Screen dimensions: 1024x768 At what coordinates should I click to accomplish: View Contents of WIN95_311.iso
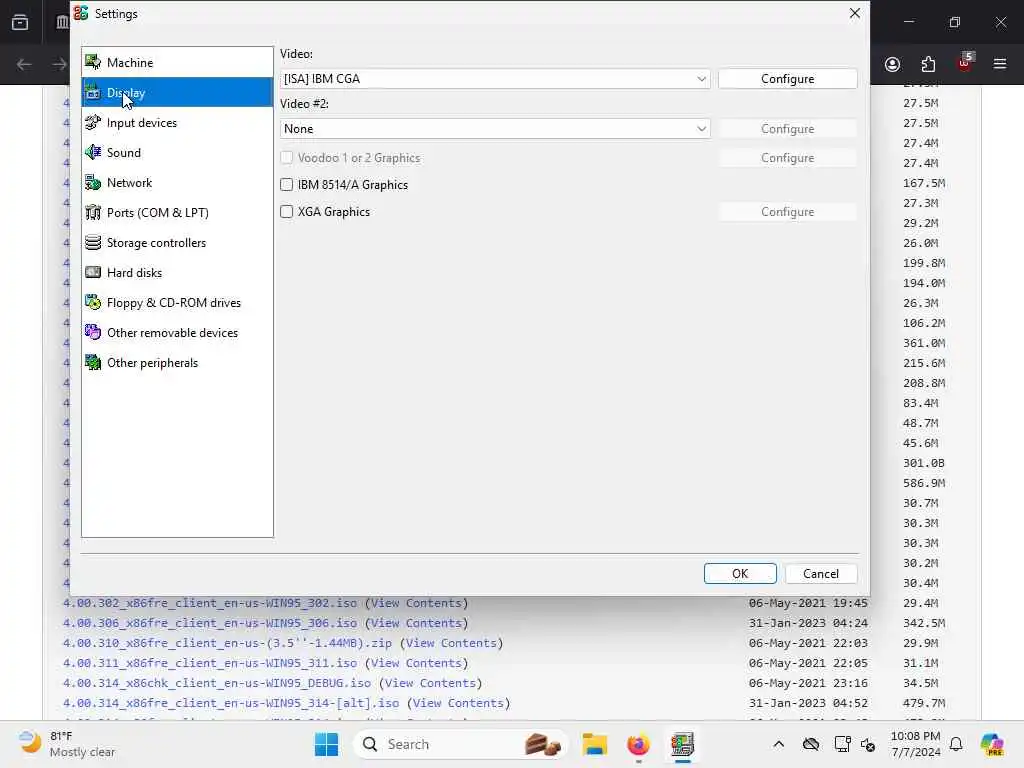[x=416, y=663]
